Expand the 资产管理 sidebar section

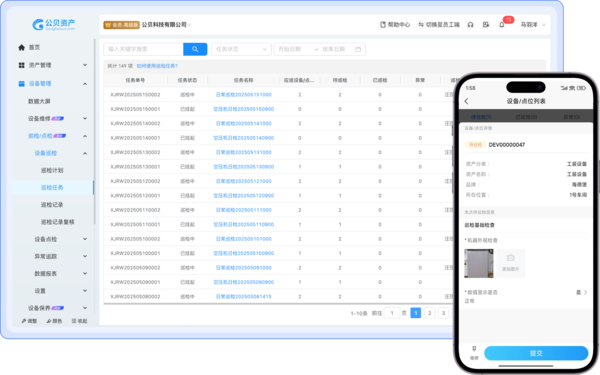pyautogui.click(x=85, y=65)
